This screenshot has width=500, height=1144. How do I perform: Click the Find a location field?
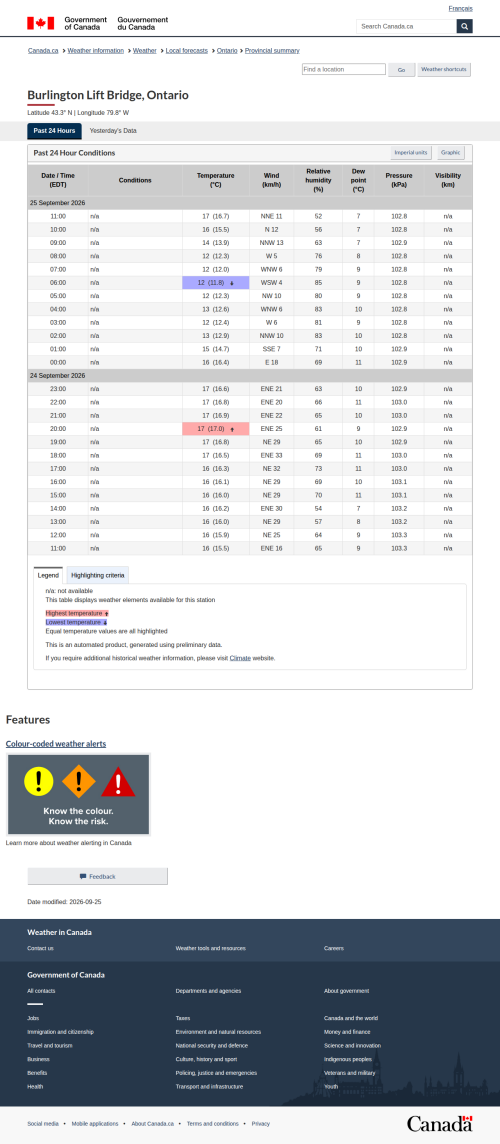344,69
